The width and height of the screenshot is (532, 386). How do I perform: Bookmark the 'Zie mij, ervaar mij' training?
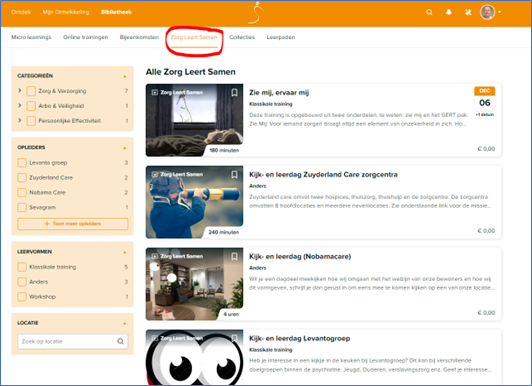click(234, 92)
